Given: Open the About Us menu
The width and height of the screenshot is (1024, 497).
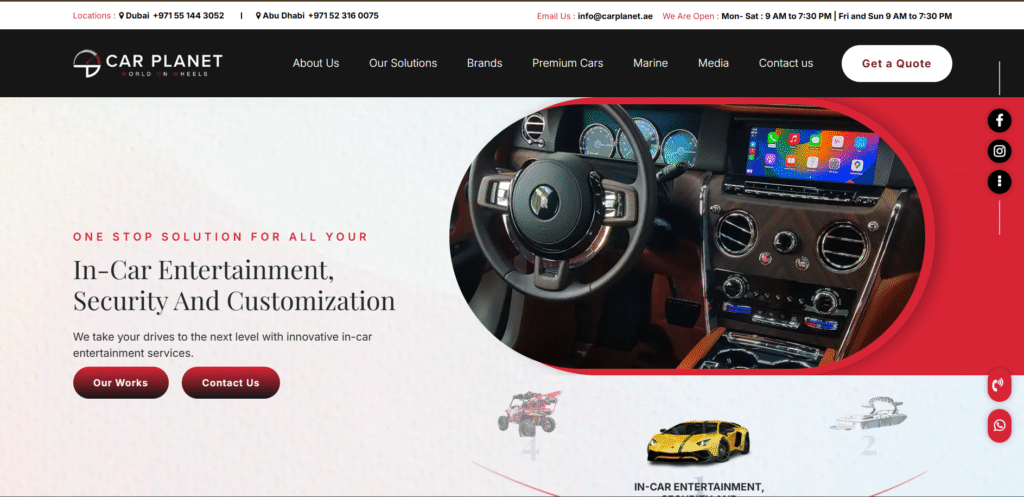Looking at the screenshot, I should [x=316, y=63].
